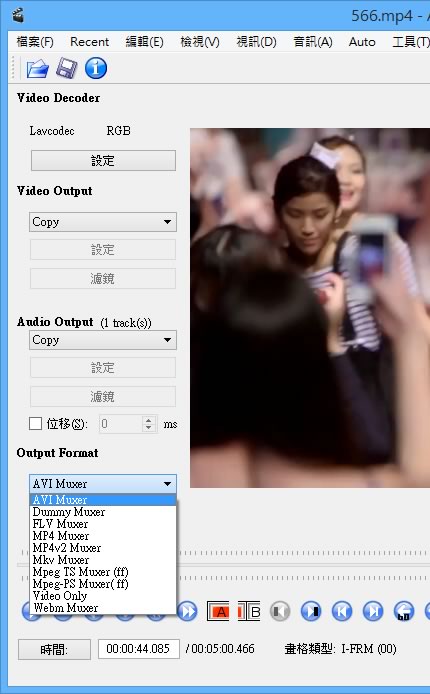The width and height of the screenshot is (430, 694).
Task: Open the file Information icon
Action: (x=96, y=69)
